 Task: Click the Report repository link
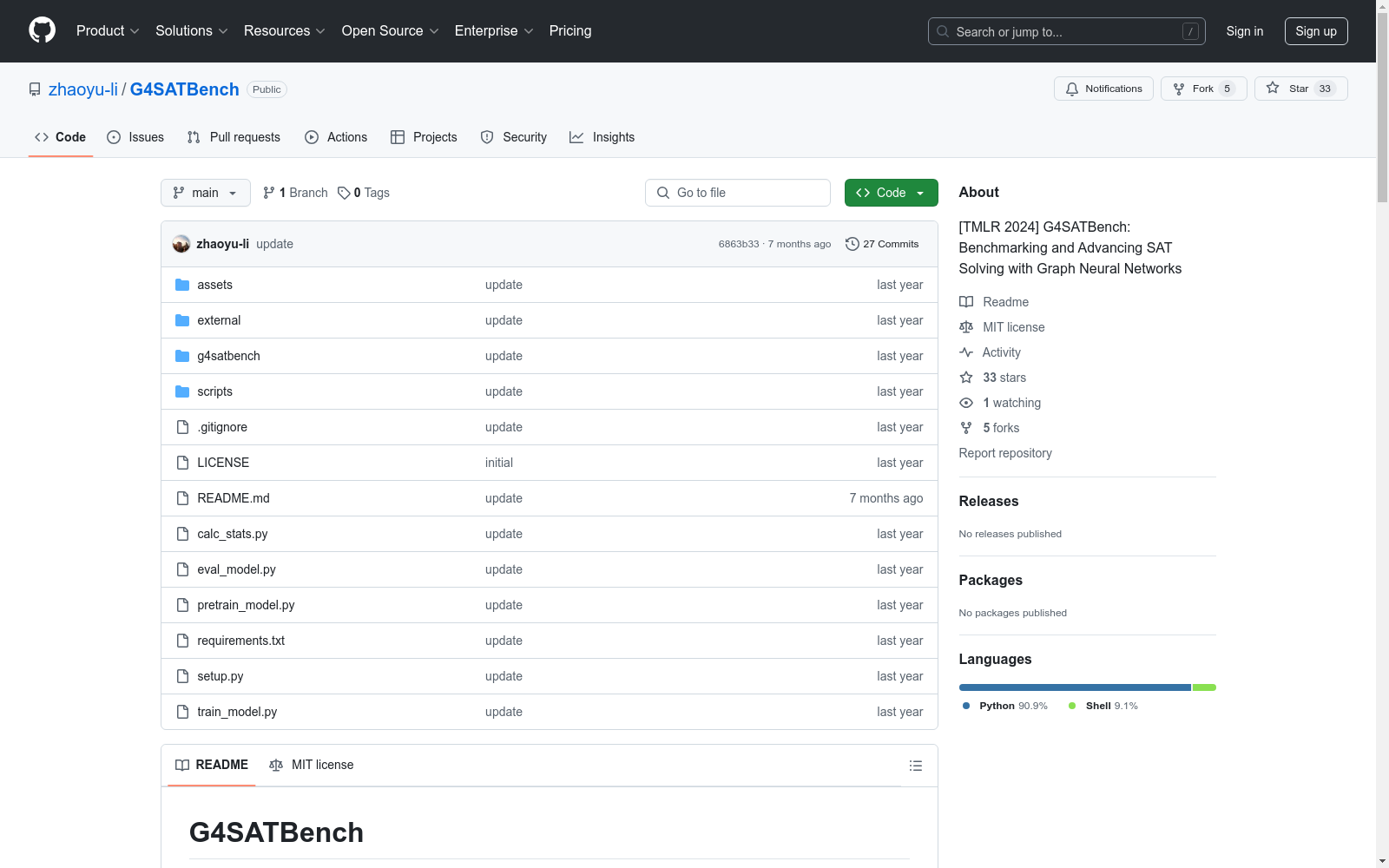[1005, 453]
